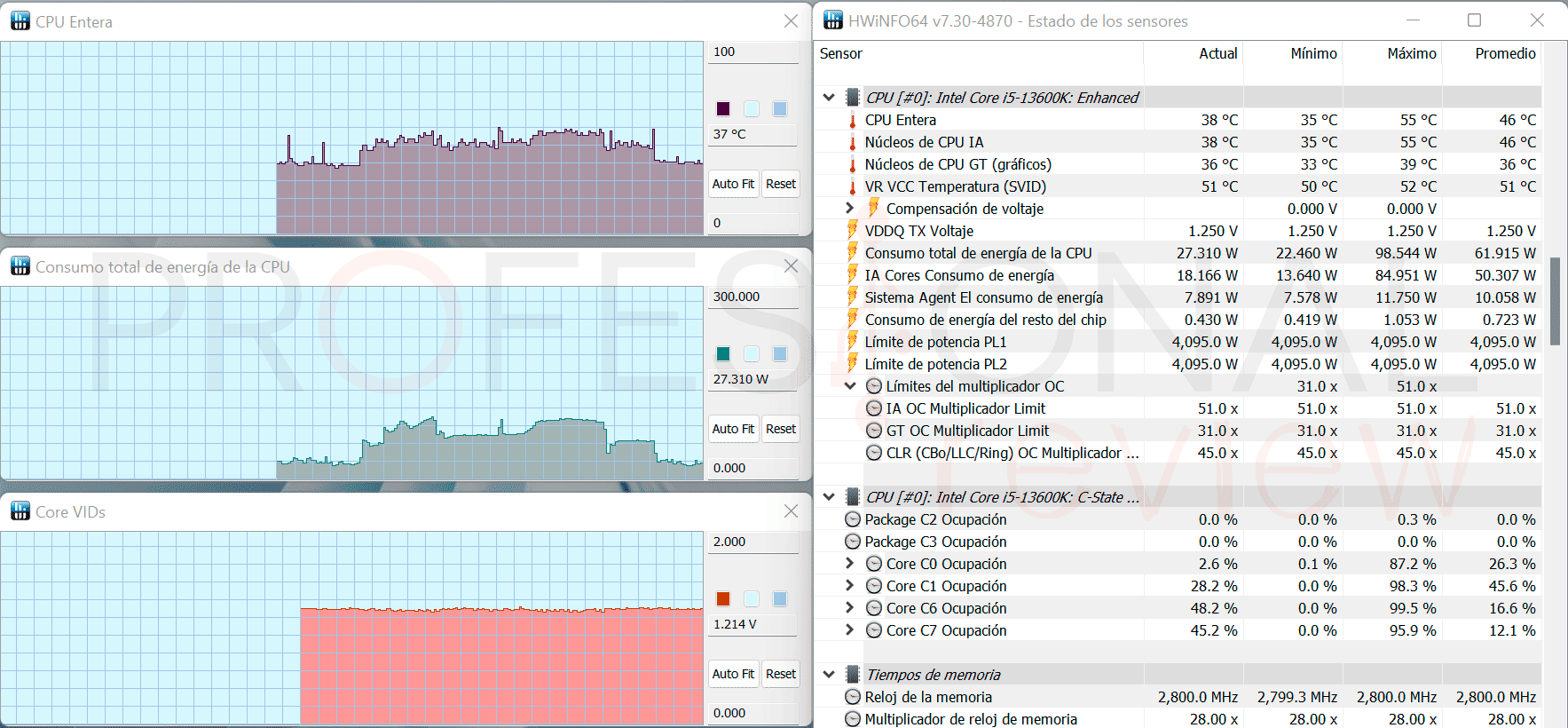Click Auto Fit in CPU Entera graph

tap(733, 184)
